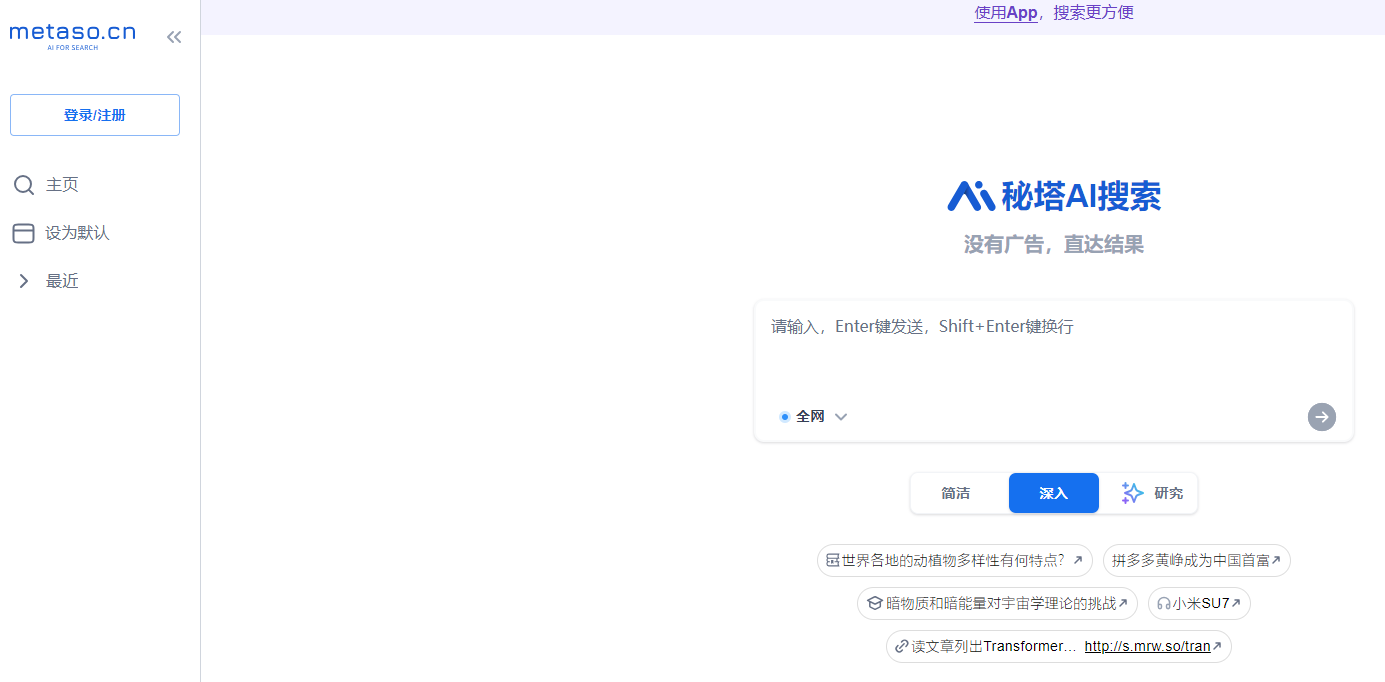Click the headphone icon on 小米SU7 suggestion
1385x682 pixels.
point(1163,604)
